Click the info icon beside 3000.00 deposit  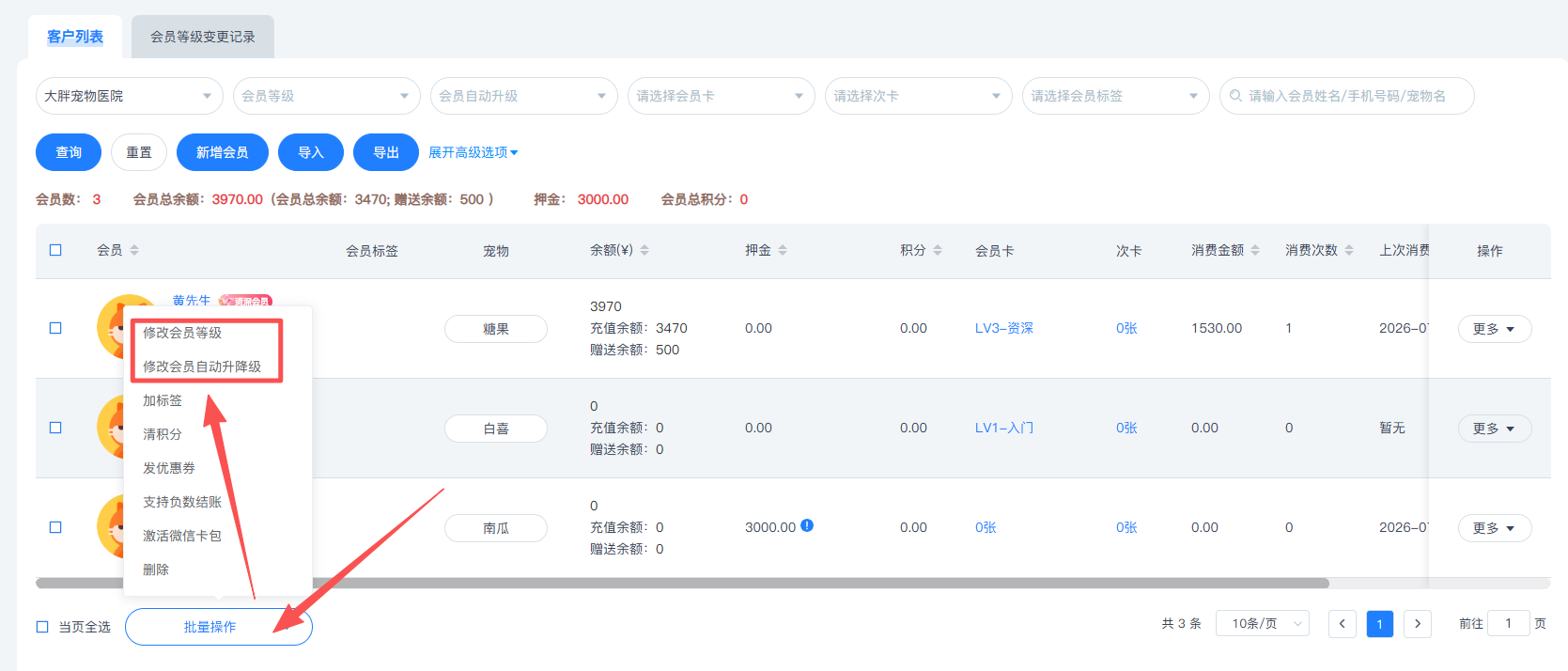(x=807, y=526)
